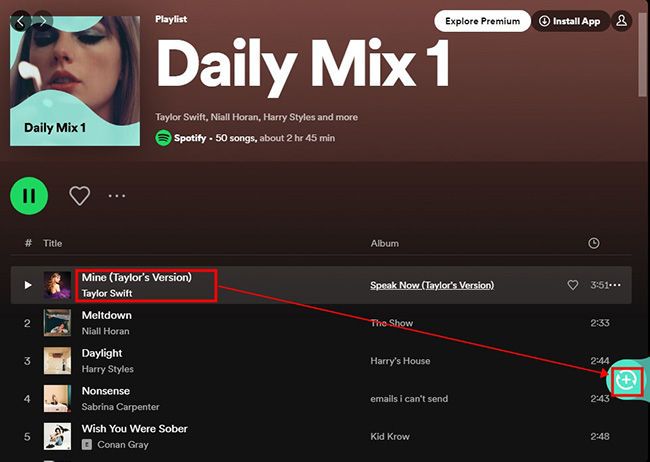The height and width of the screenshot is (462, 650).
Task: Pause playback with the green button
Action: (29, 196)
